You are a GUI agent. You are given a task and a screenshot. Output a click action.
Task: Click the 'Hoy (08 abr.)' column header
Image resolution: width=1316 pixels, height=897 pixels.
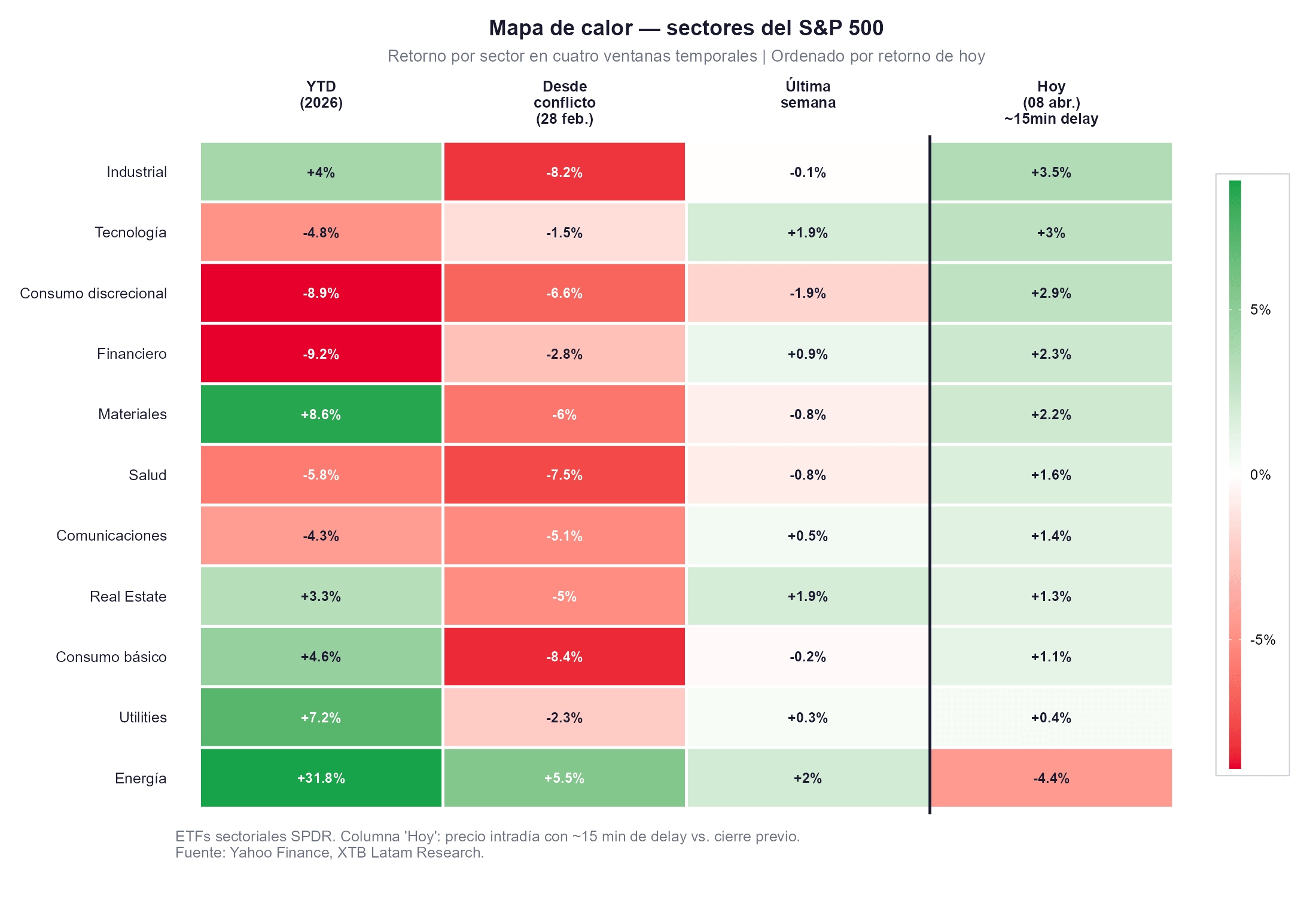1051,103
